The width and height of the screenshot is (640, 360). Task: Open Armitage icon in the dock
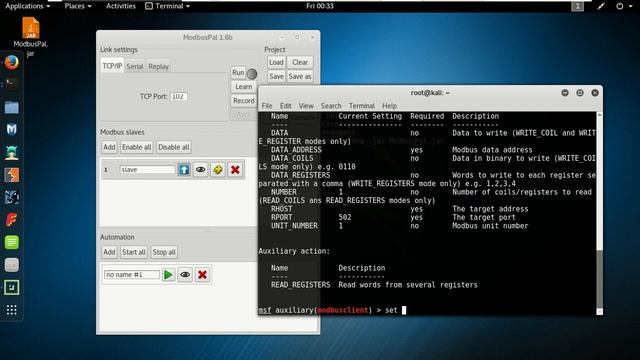[x=11, y=153]
